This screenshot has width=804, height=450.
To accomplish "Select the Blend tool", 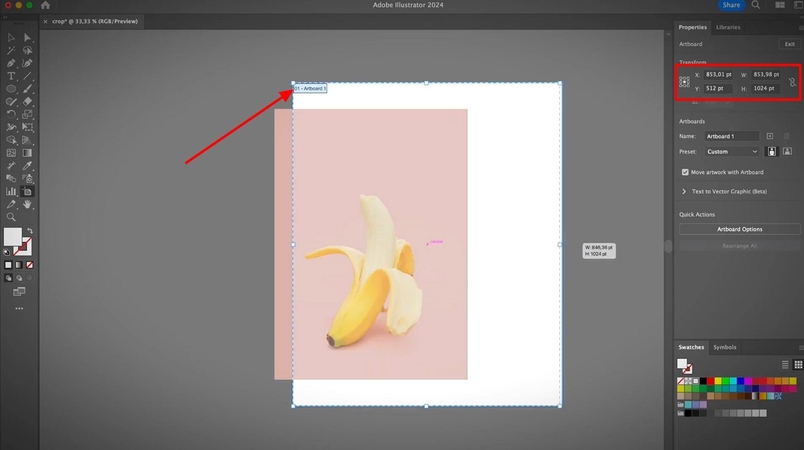I will [x=11, y=178].
